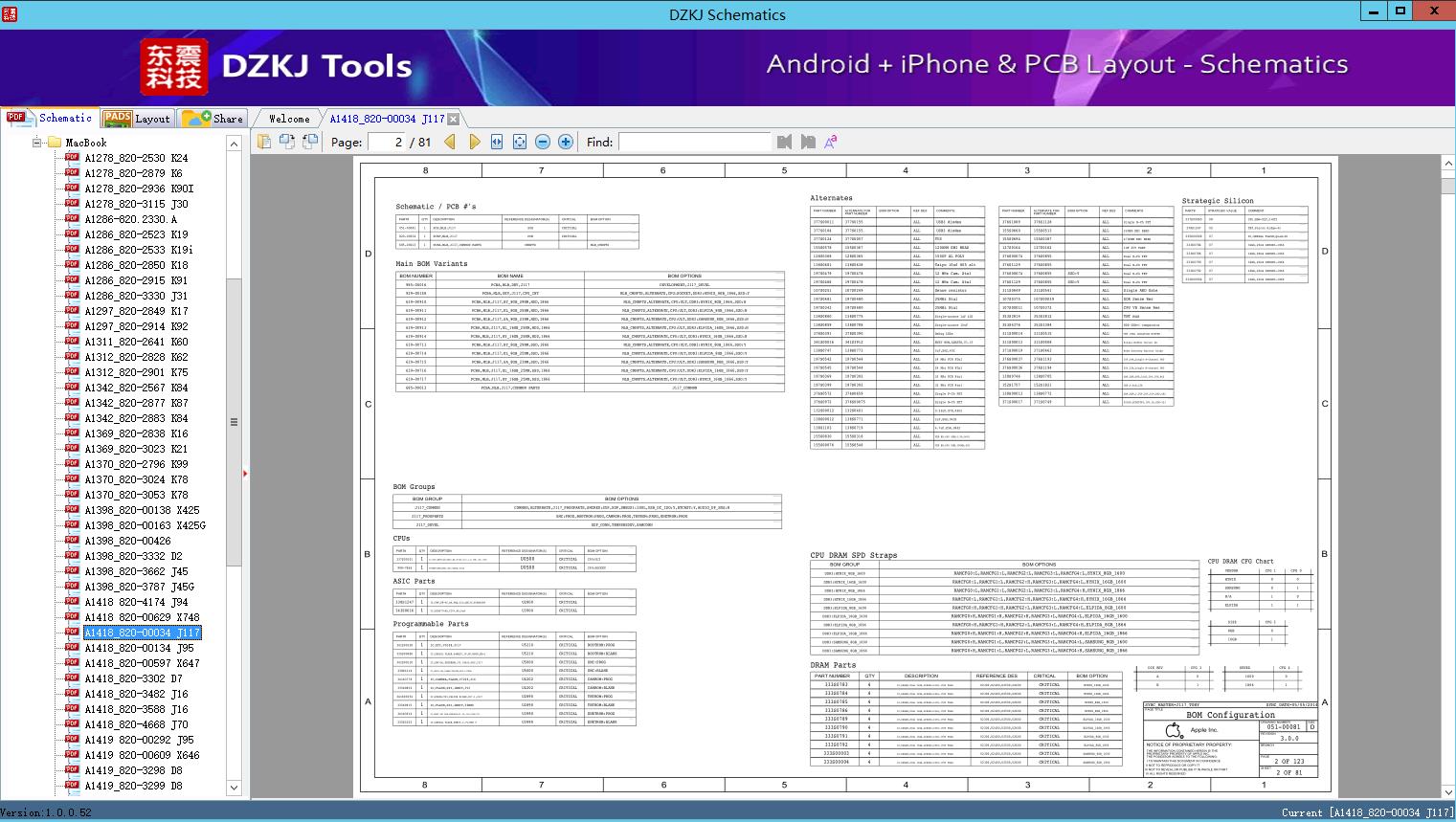Collapse the MacBook tree folder
Screen dimensions: 1456x822
[36, 143]
